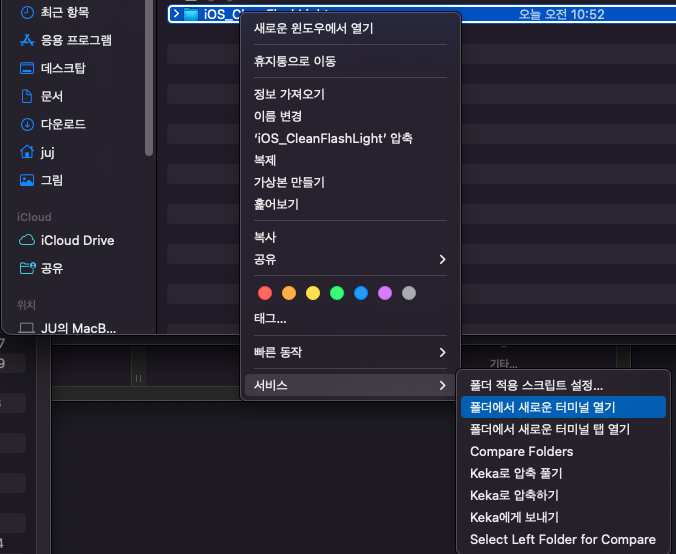
Task: Click the 오늘 오전 10:52 date cell
Action: point(561,14)
